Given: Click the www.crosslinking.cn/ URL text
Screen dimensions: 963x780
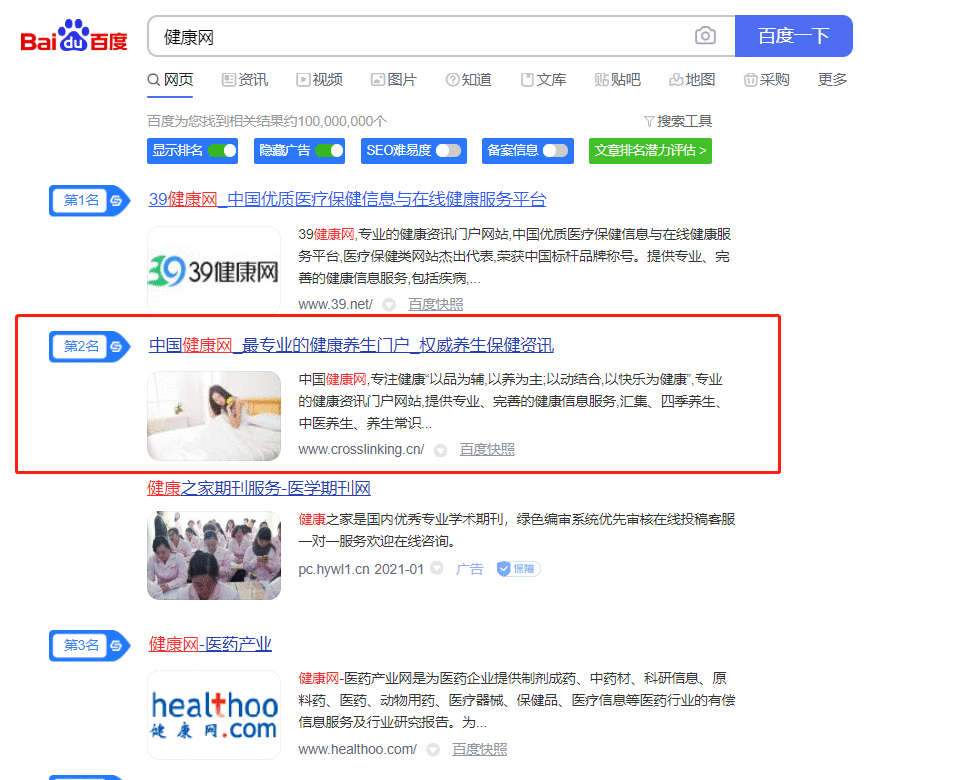Looking at the screenshot, I should tap(361, 450).
